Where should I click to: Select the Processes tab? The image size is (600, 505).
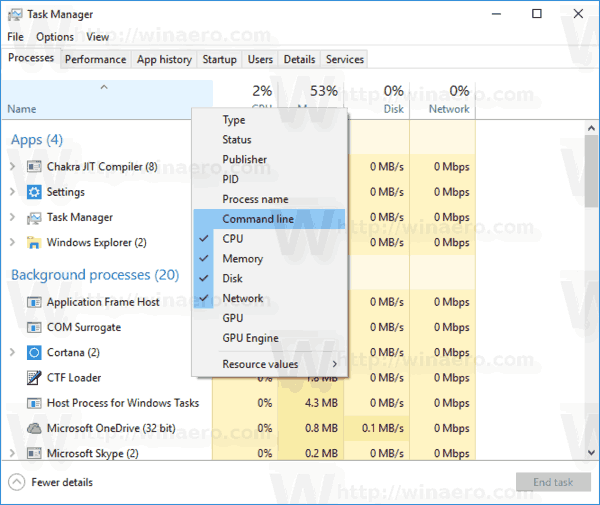[31, 58]
